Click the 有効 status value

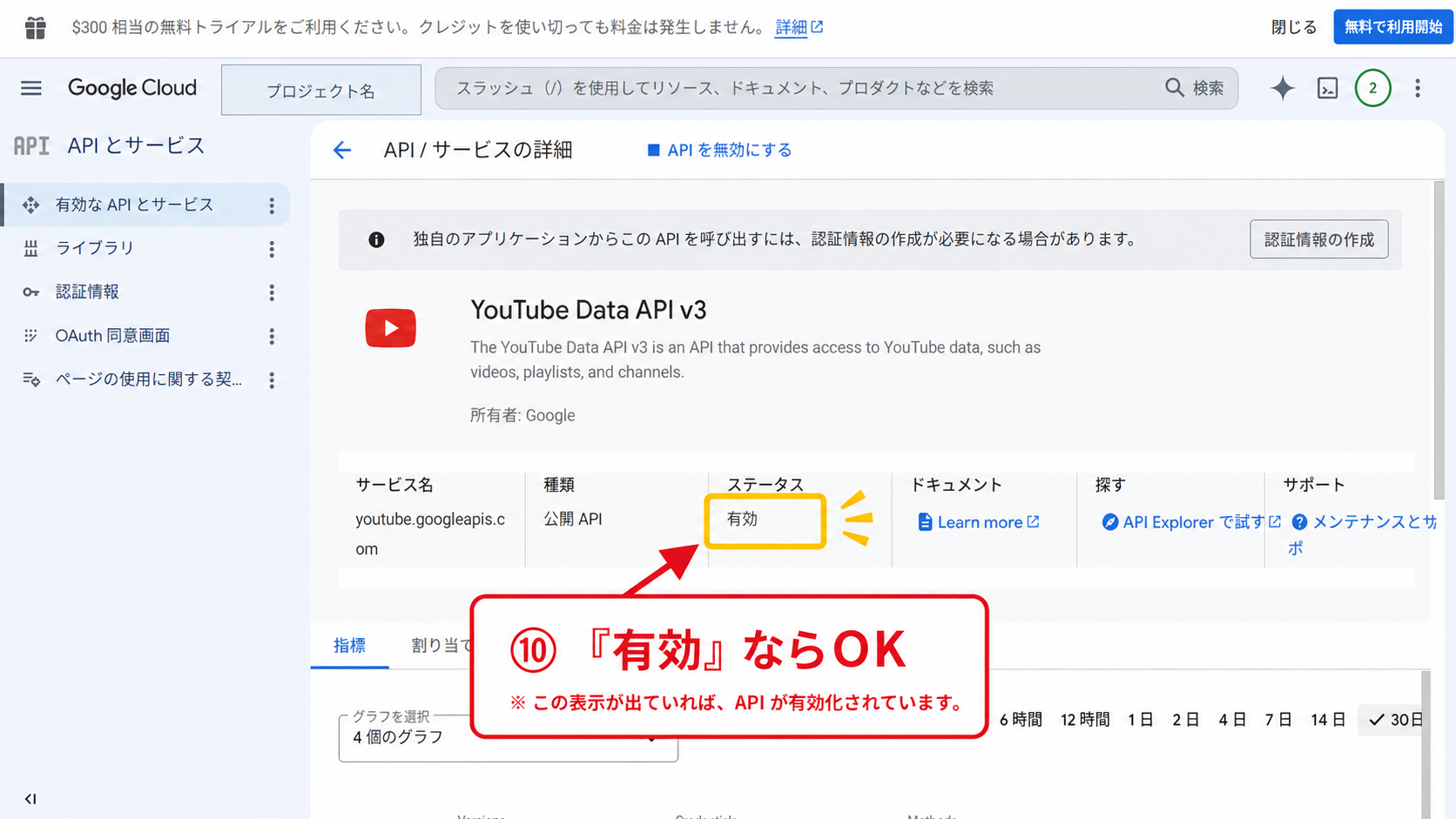click(742, 519)
